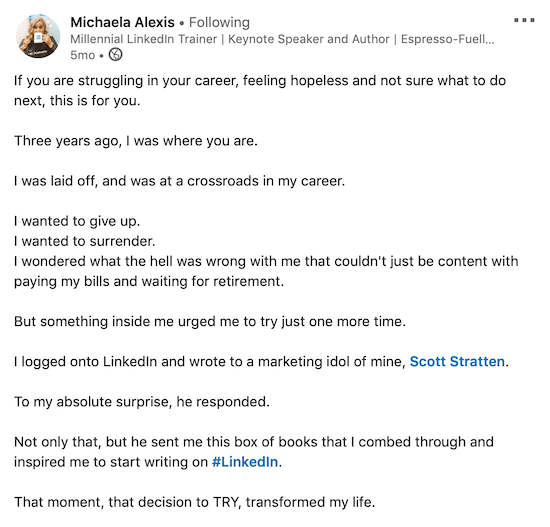Screen dimensions: 550x527
Task: Open Michaela Alexis's profile photo
Action: click(x=38, y=36)
